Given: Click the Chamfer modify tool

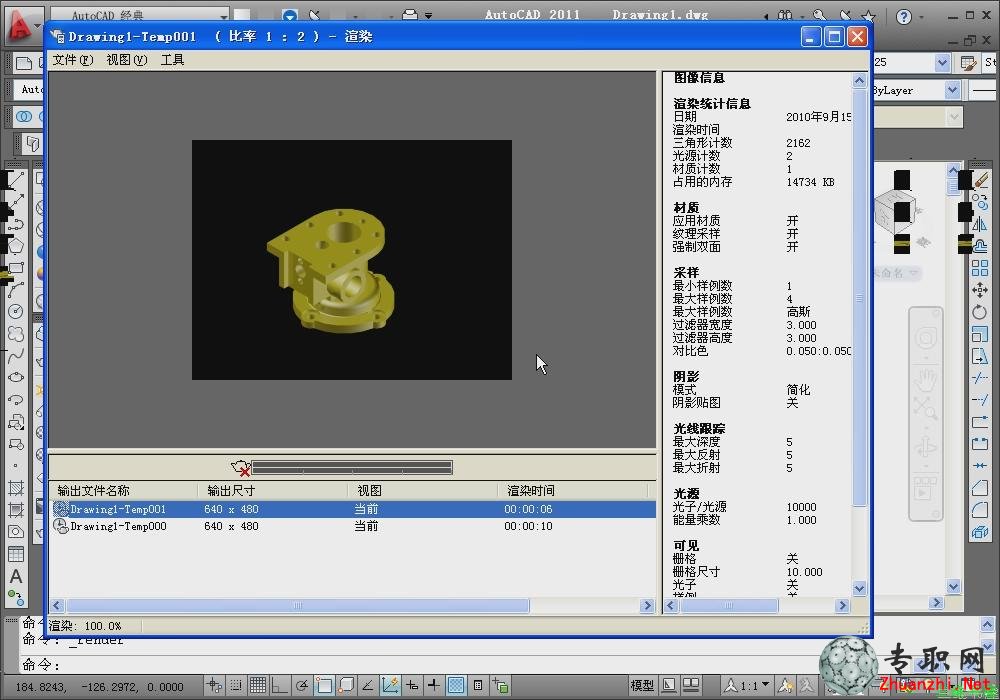Looking at the screenshot, I should coord(980,488).
